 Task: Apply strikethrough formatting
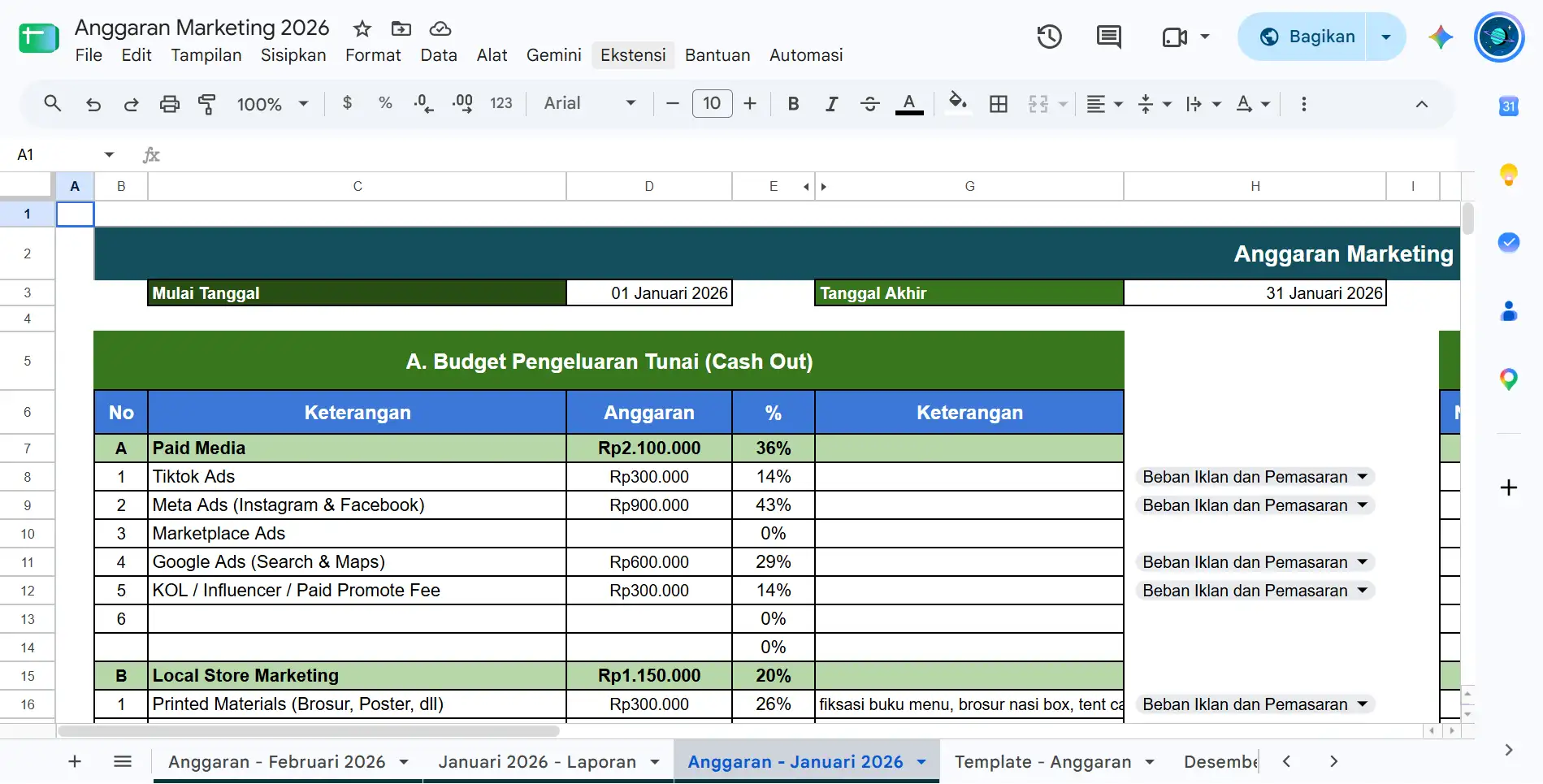(869, 104)
